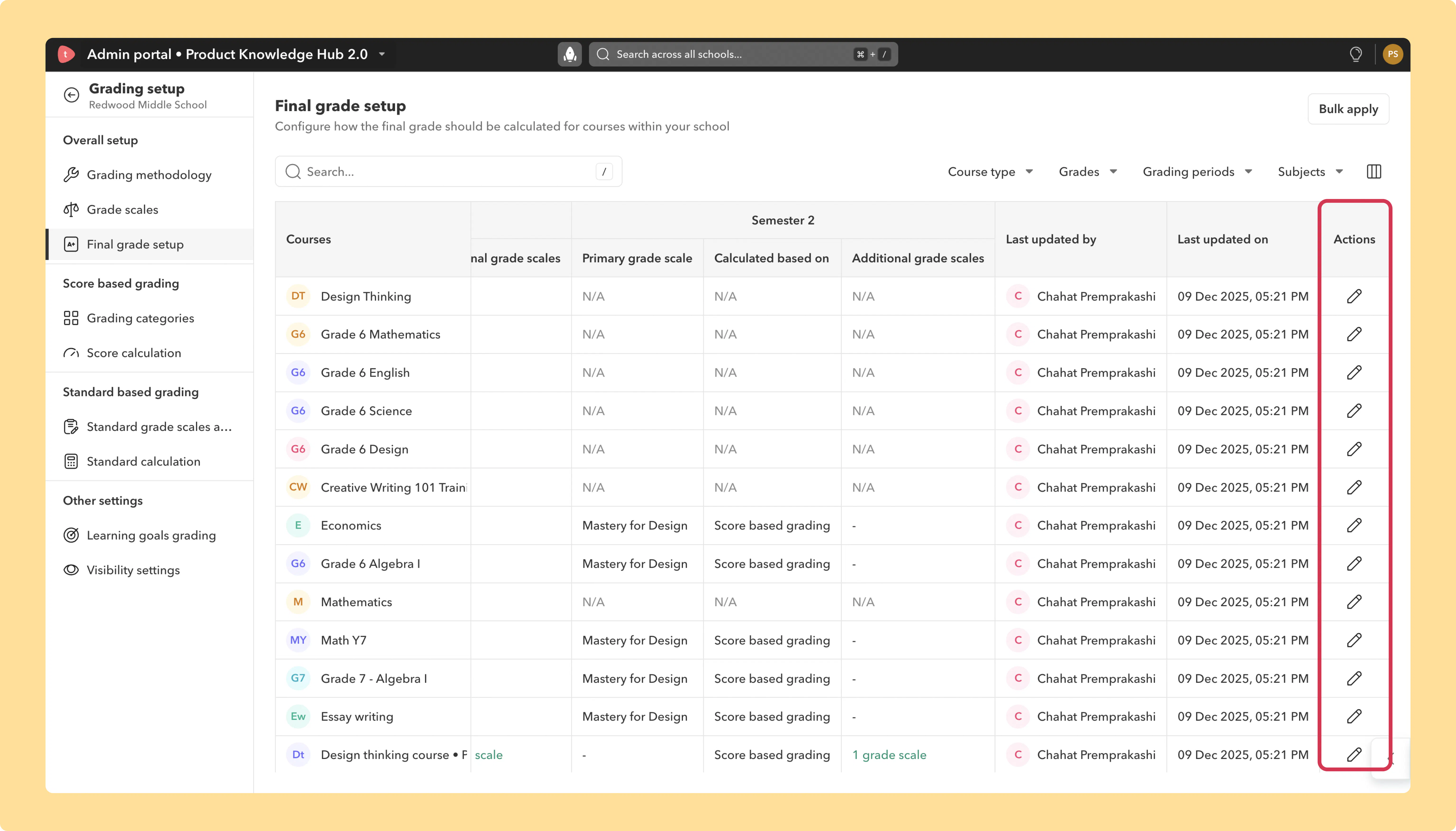The image size is (1456, 831).
Task: Click pencil icon for Mathematics row
Action: [1354, 602]
